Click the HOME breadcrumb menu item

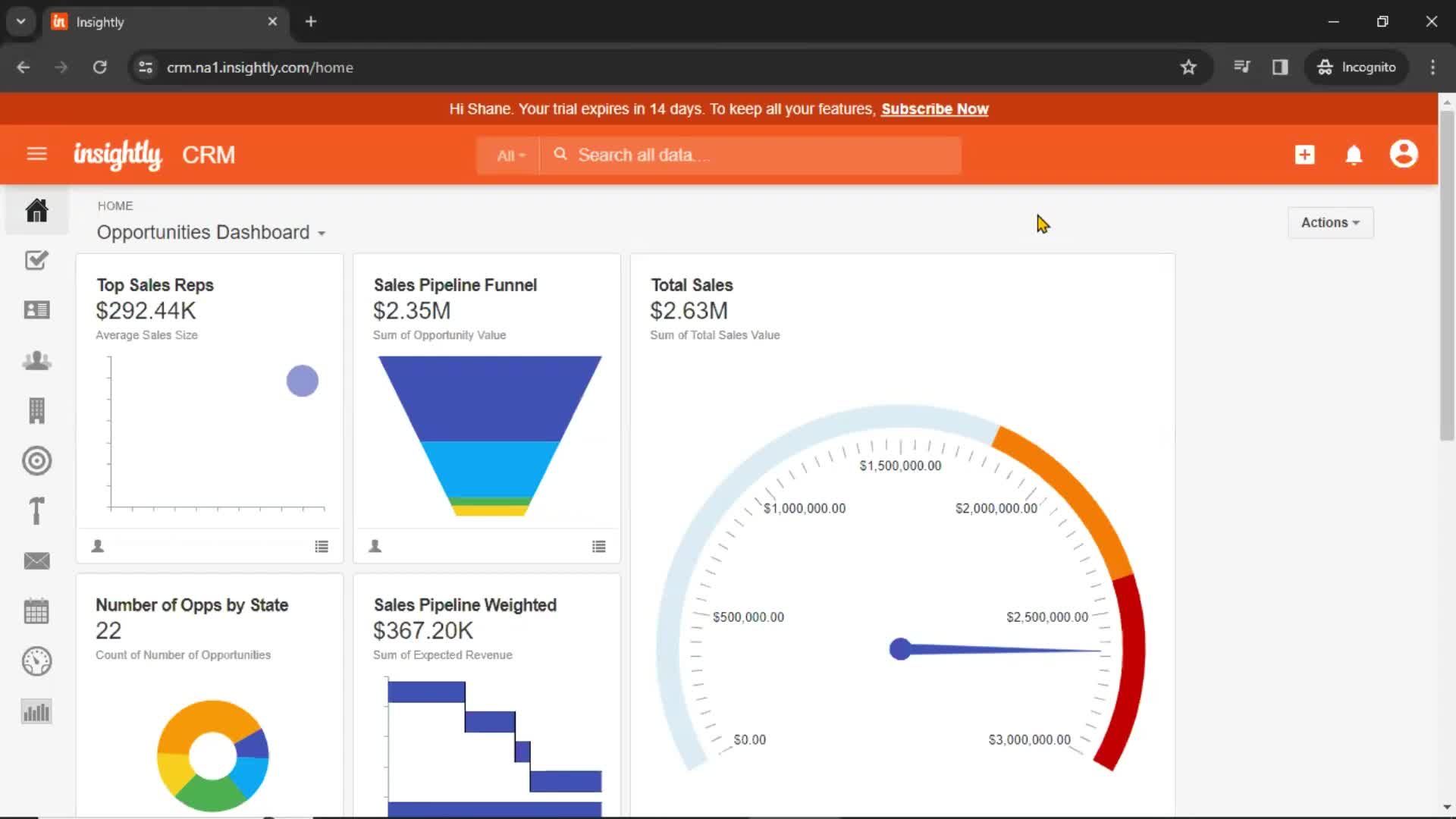(114, 205)
